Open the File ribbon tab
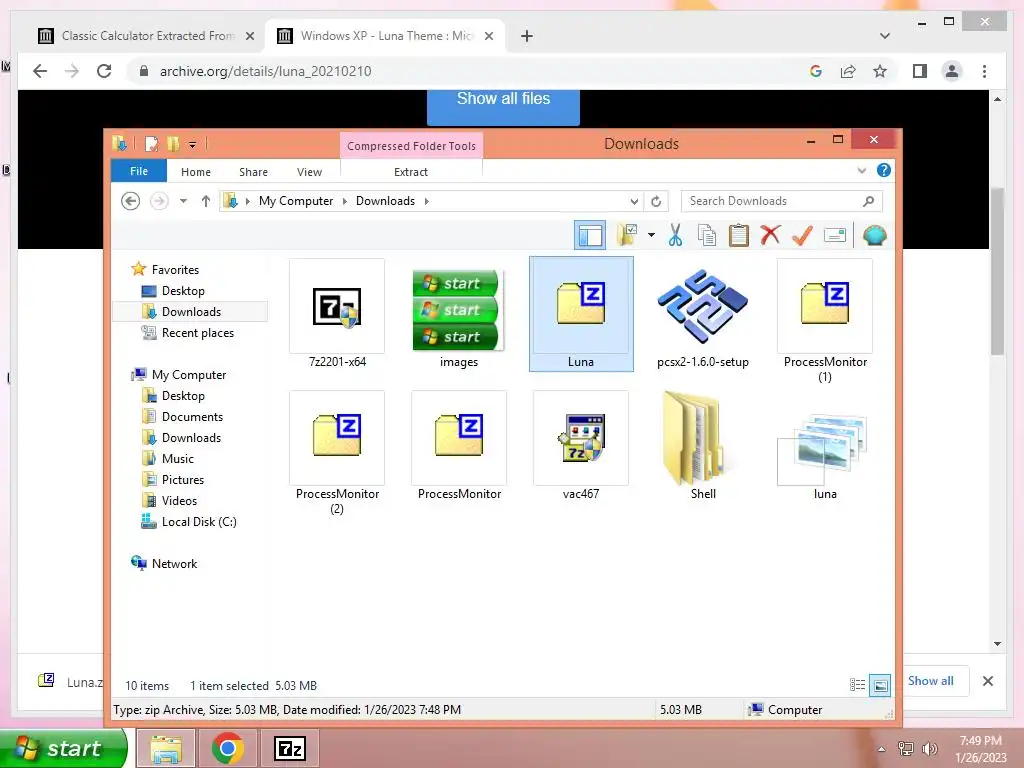Image resolution: width=1024 pixels, height=768 pixels. pos(139,171)
